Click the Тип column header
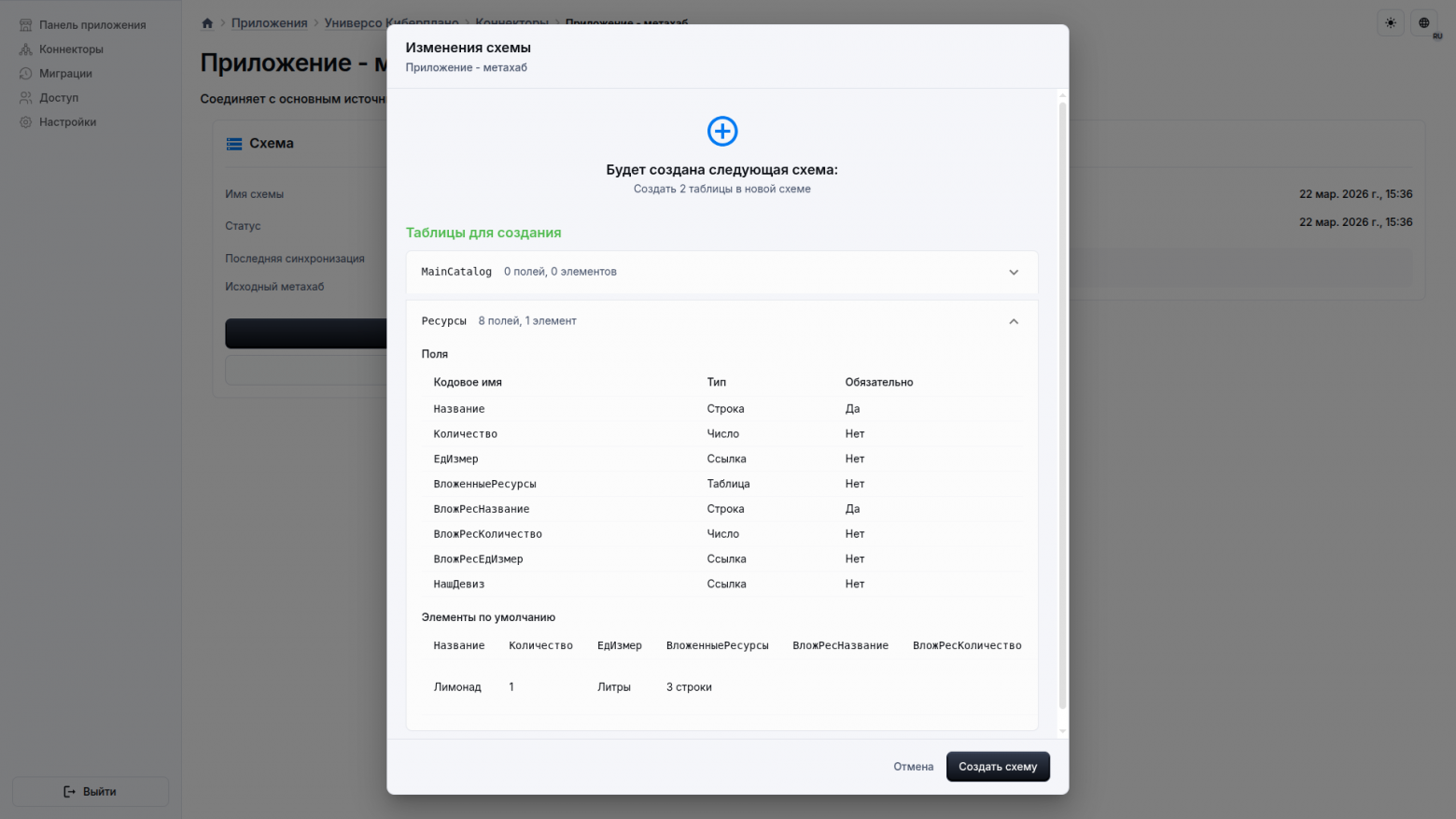Screen dimensions: 1456x819 click(717, 383)
